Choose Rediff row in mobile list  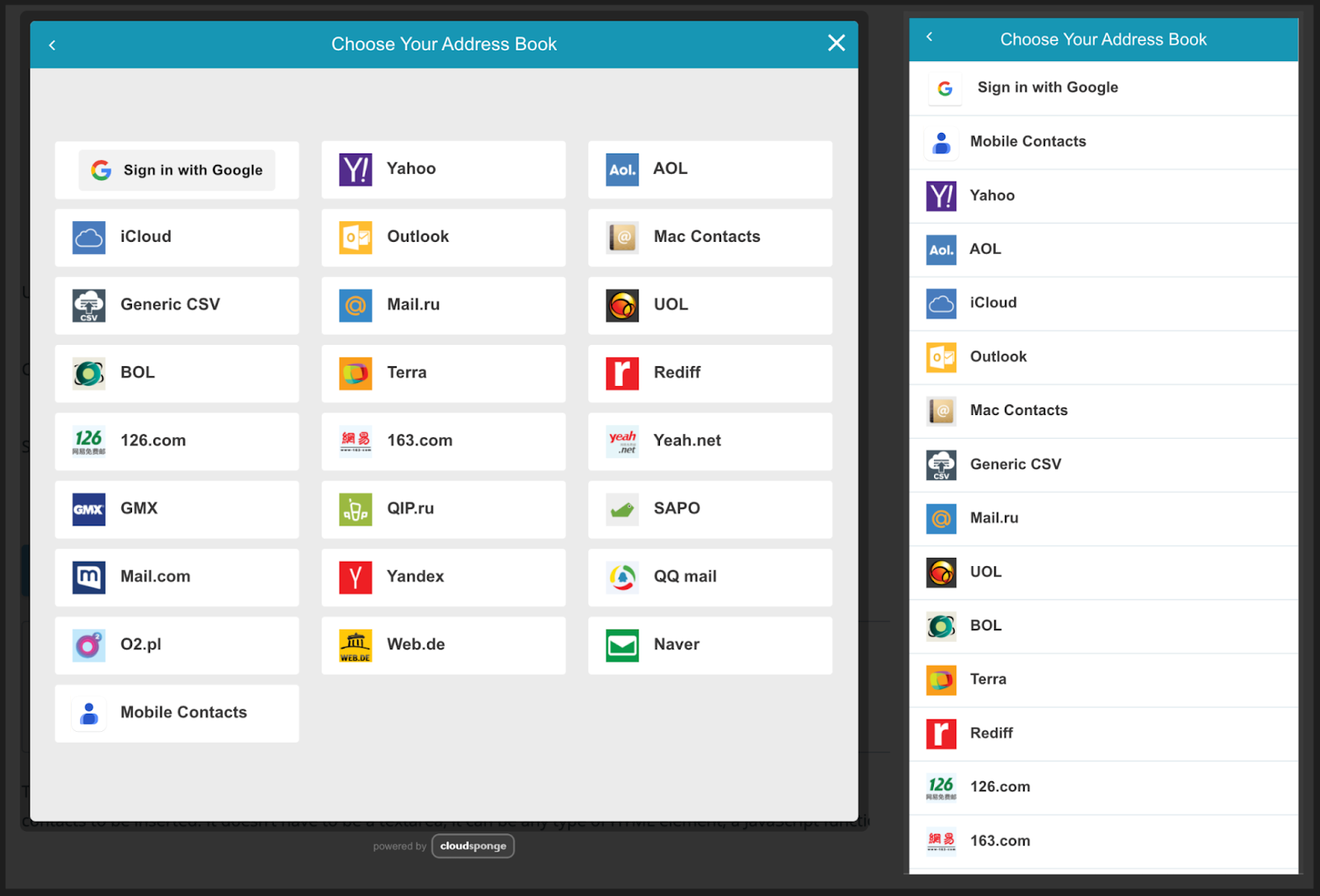1103,733
